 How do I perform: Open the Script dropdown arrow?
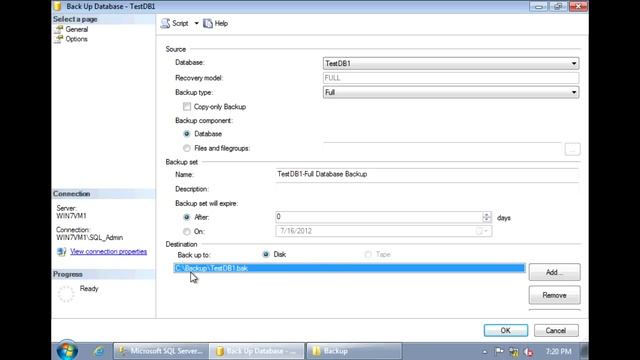(196, 23)
